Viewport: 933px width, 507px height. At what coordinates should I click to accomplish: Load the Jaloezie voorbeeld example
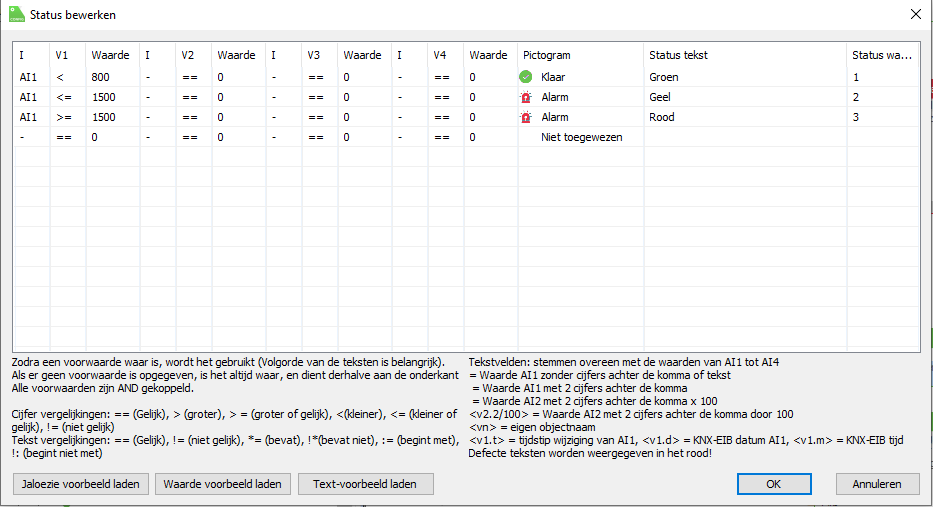click(81, 484)
